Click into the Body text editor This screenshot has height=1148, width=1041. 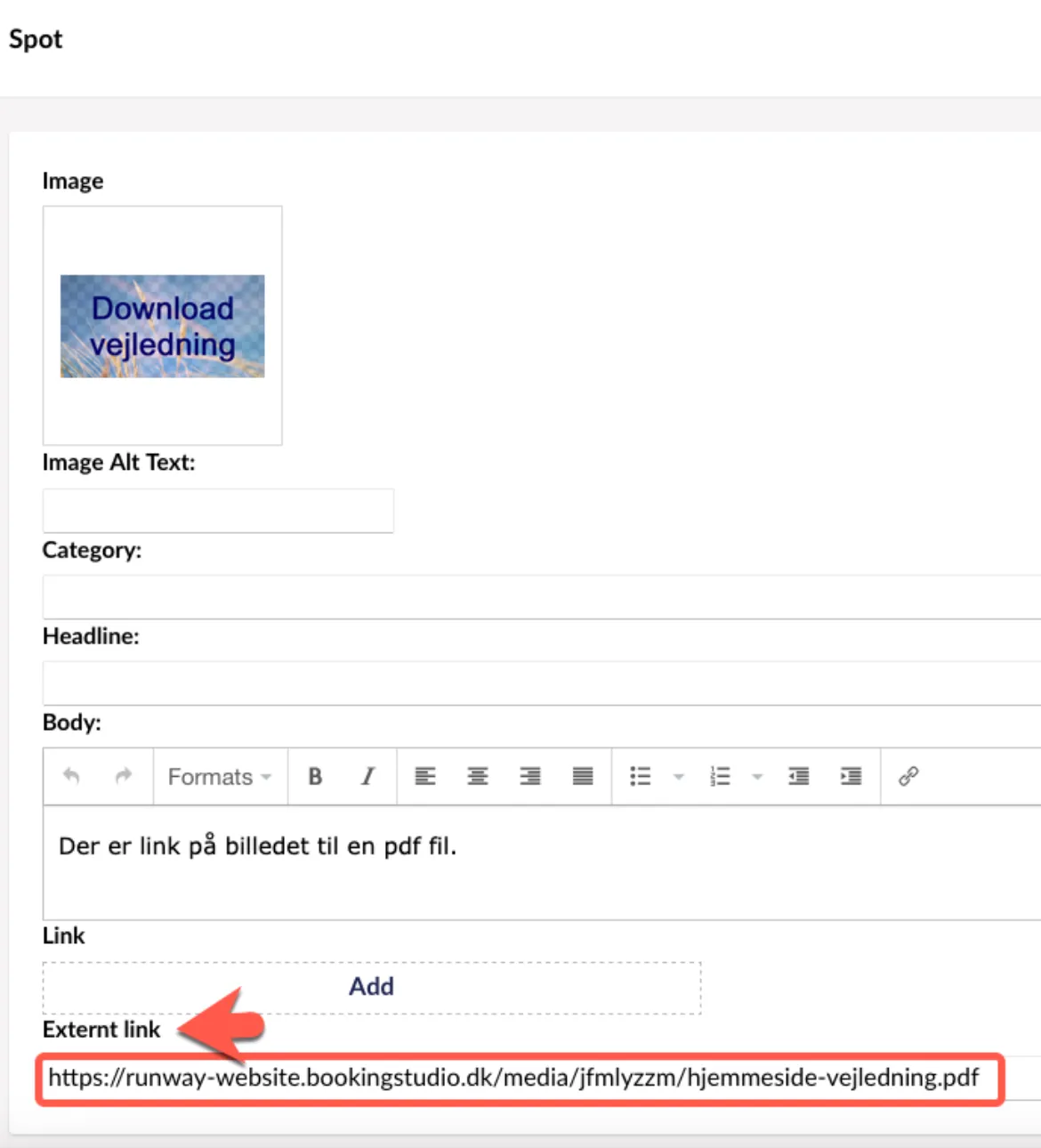point(541,863)
